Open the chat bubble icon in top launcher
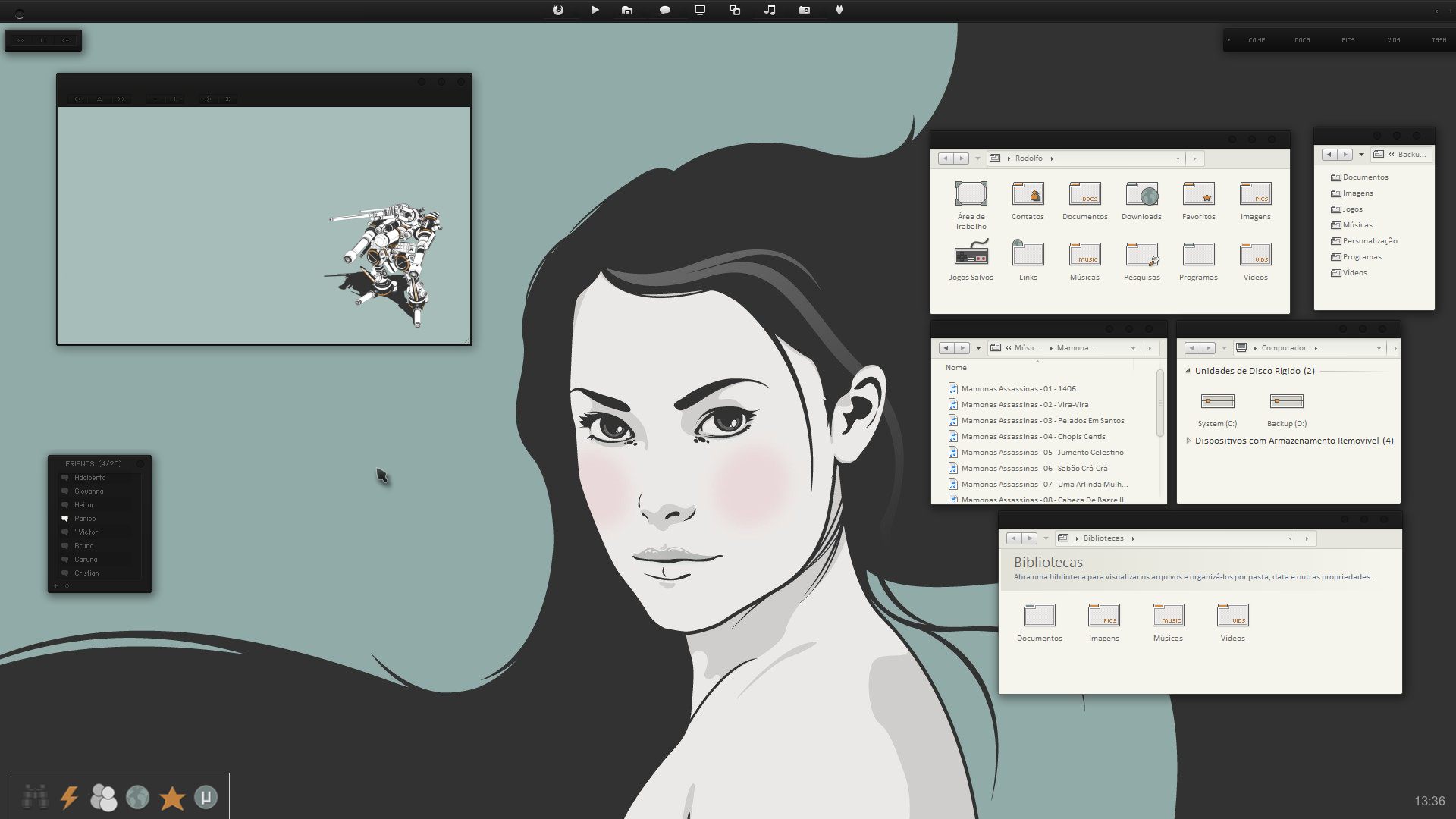The width and height of the screenshot is (1456, 819). (665, 10)
